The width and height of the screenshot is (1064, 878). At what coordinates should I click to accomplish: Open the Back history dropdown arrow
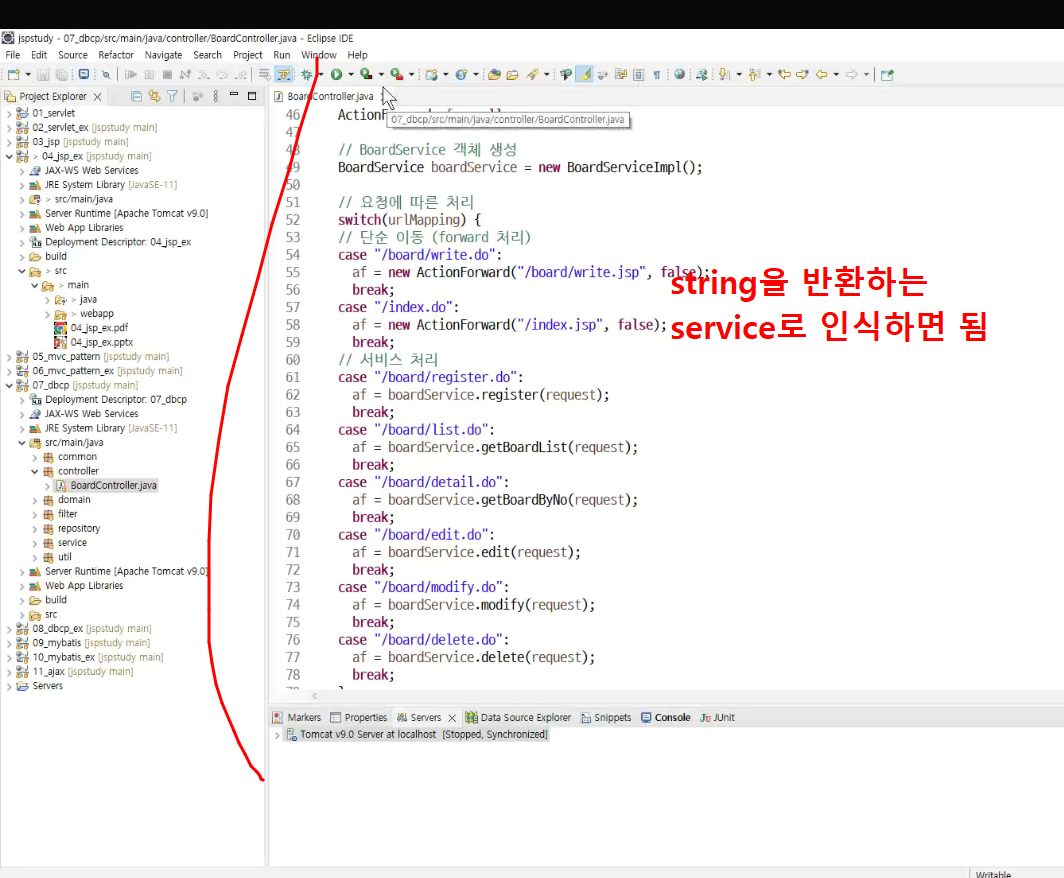pyautogui.click(x=836, y=75)
